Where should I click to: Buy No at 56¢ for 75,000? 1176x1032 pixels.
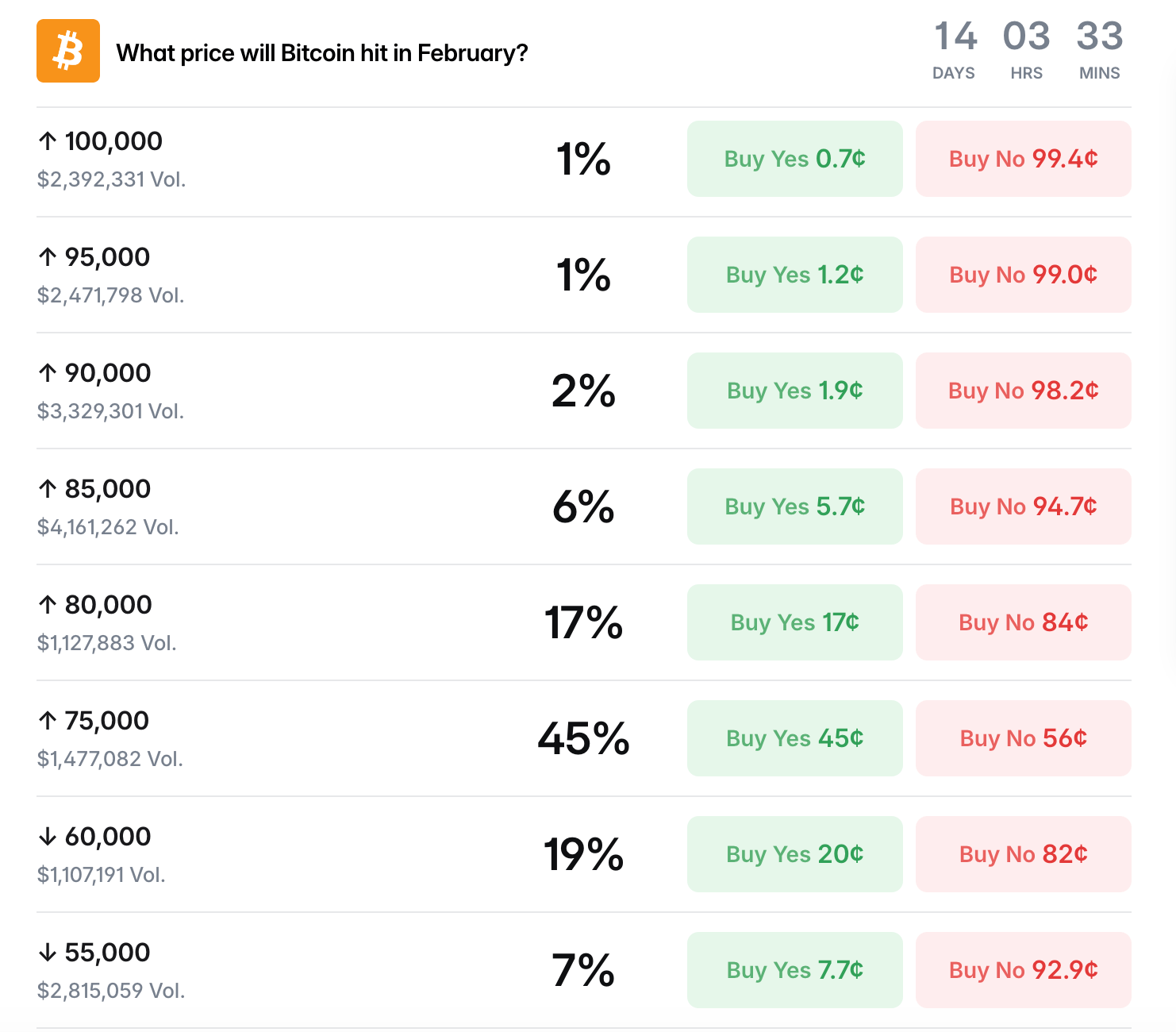point(1023,738)
